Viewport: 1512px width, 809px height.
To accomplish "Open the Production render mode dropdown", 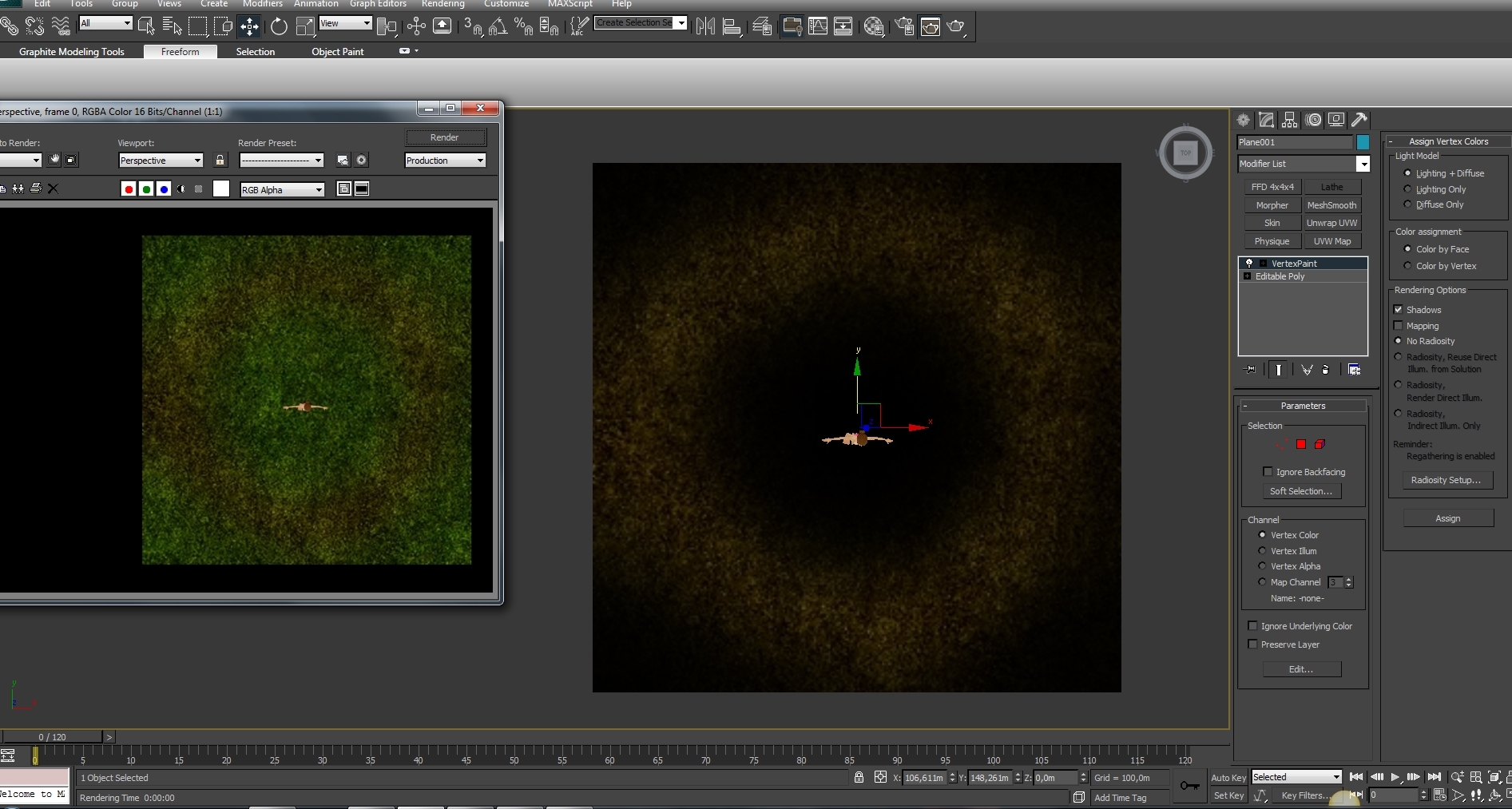I will pos(445,161).
